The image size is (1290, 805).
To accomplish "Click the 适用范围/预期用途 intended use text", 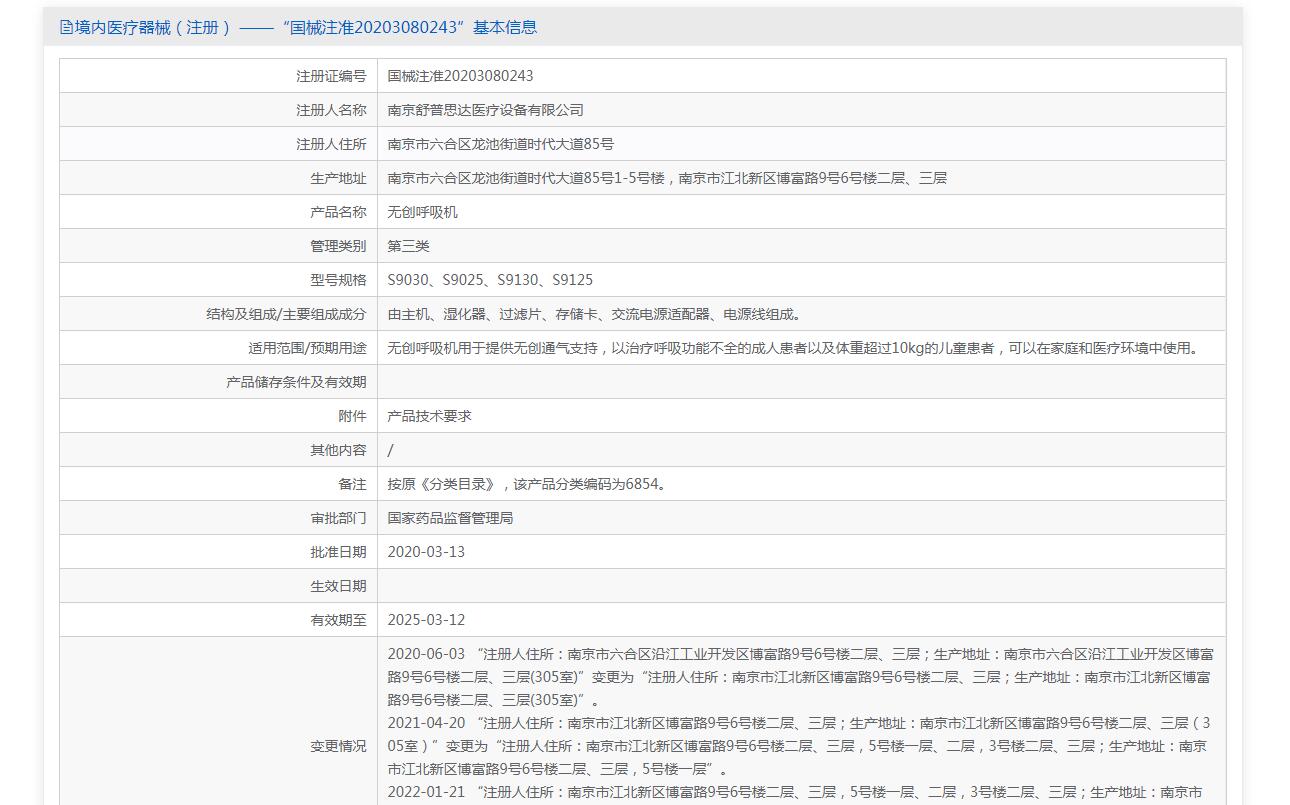I will 793,348.
